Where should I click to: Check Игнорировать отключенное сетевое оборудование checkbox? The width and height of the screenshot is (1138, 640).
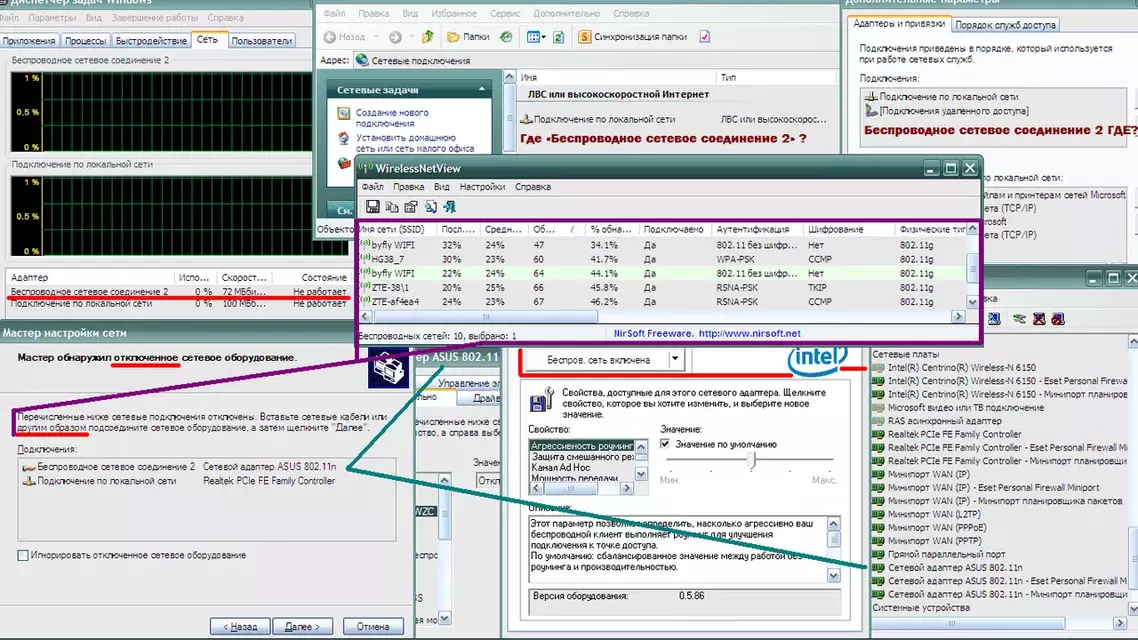23,555
